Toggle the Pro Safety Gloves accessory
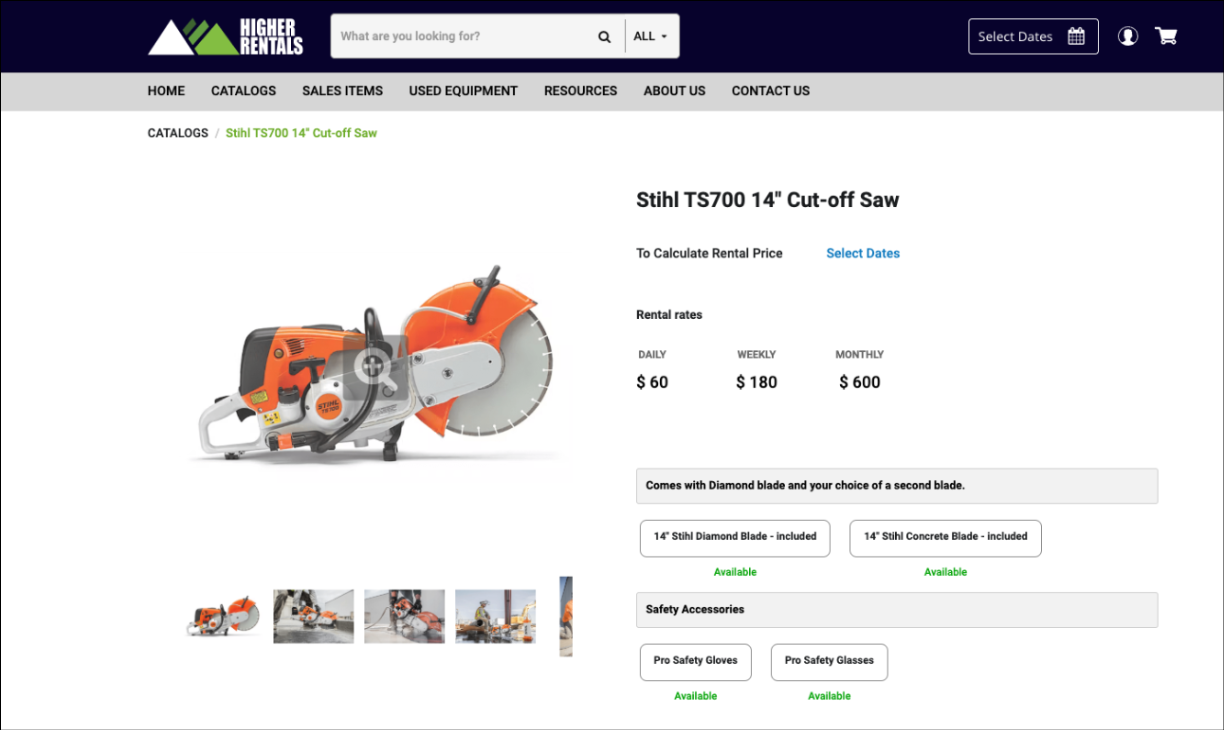 pyautogui.click(x=695, y=661)
